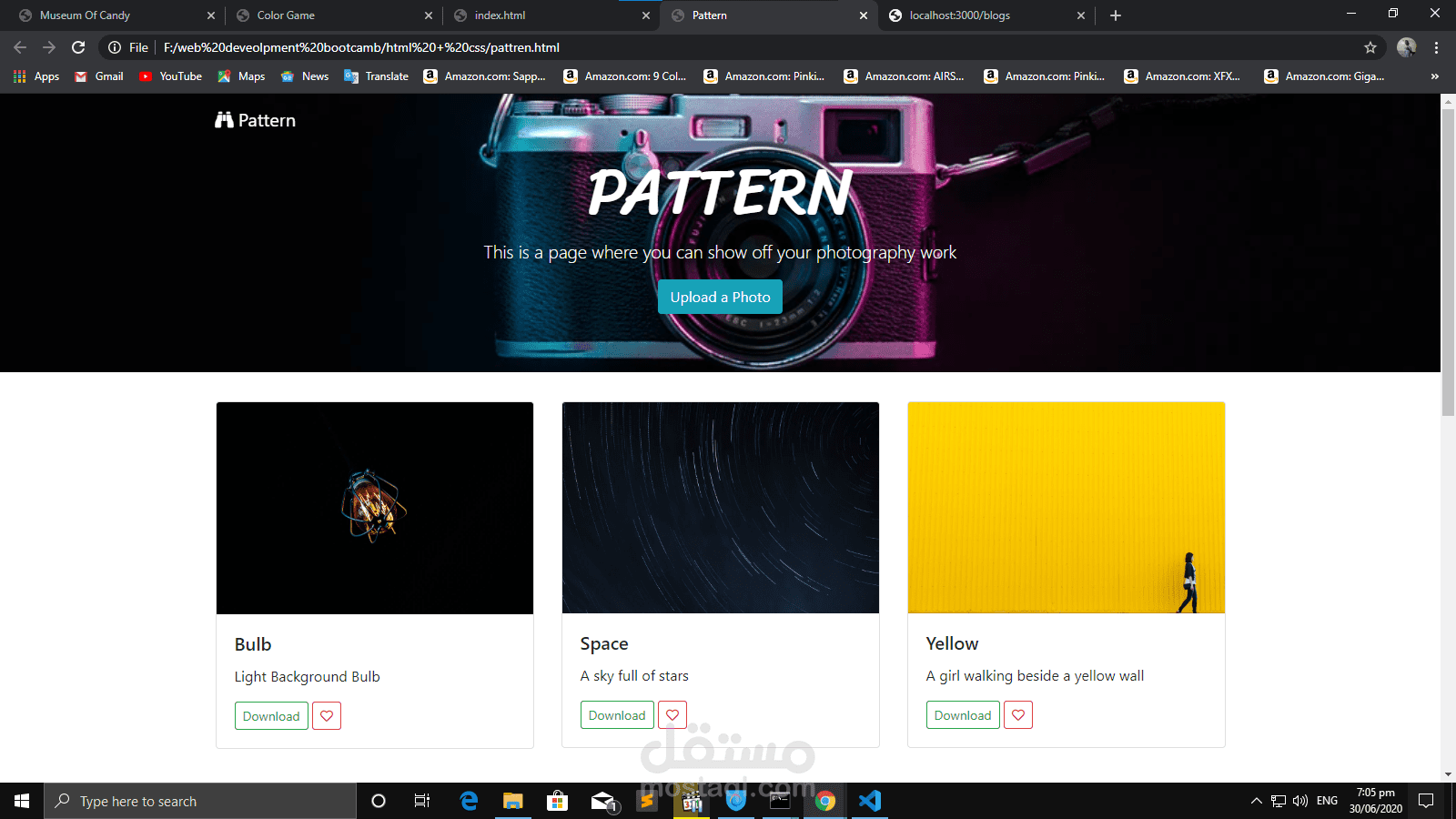Open Gmail from the bookmarks bar
This screenshot has width=1456, height=819.
[97, 76]
